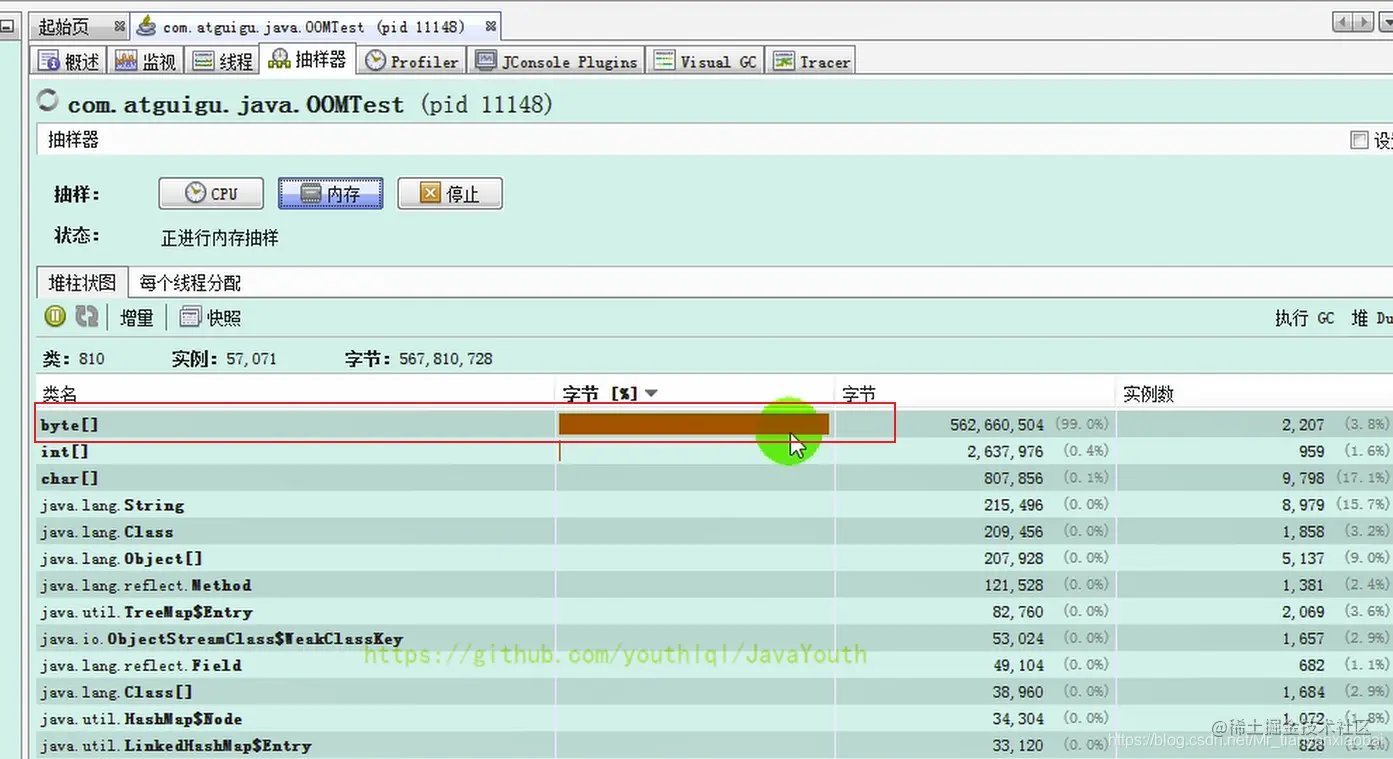
Task: Select the char[] row
Action: [715, 479]
